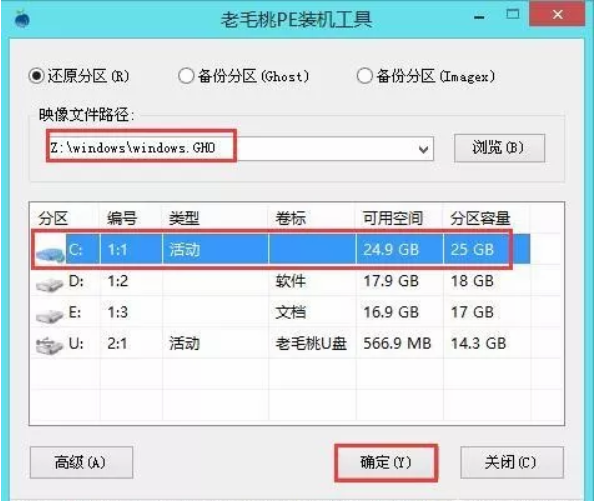Screen dimensions: 594x501
Task: Click the 18 GB capacity cell
Action: [x=472, y=281]
